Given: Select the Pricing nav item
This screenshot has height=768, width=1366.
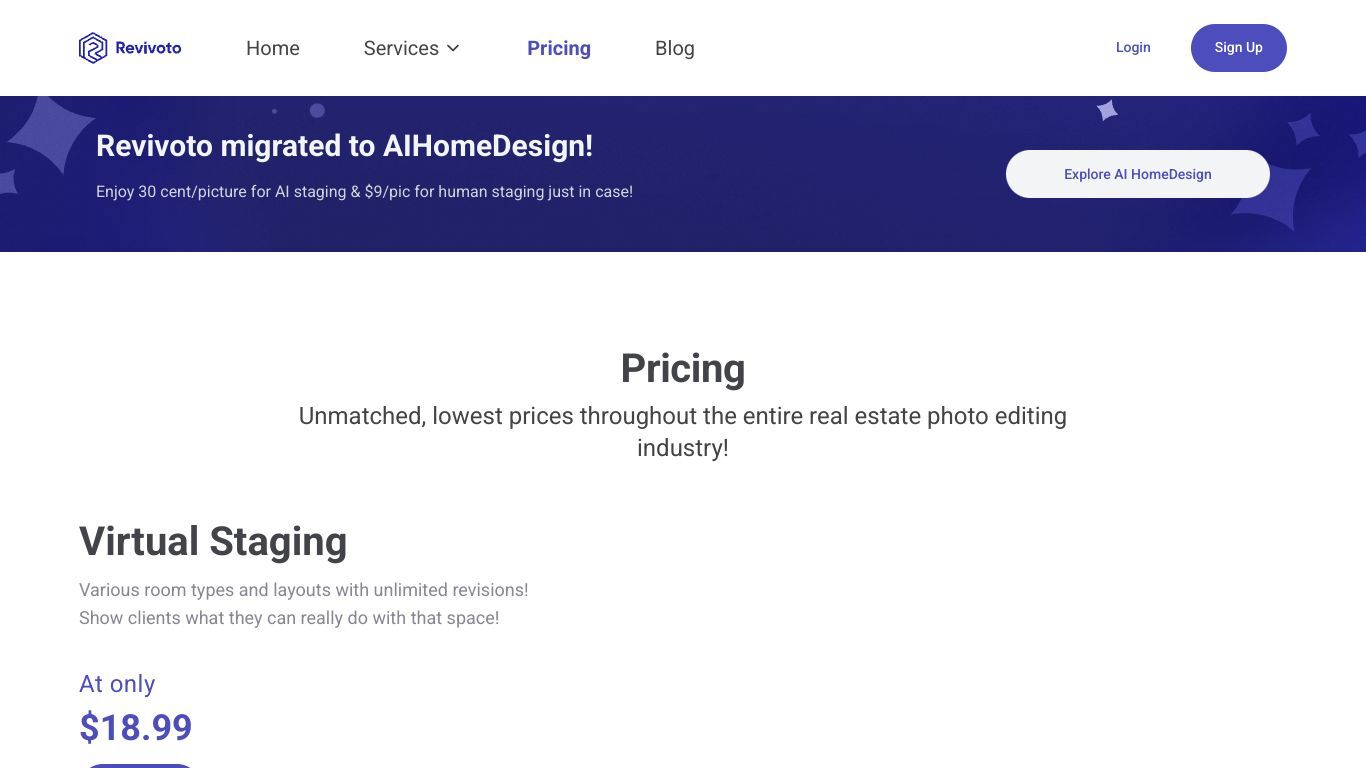Looking at the screenshot, I should tap(558, 48).
